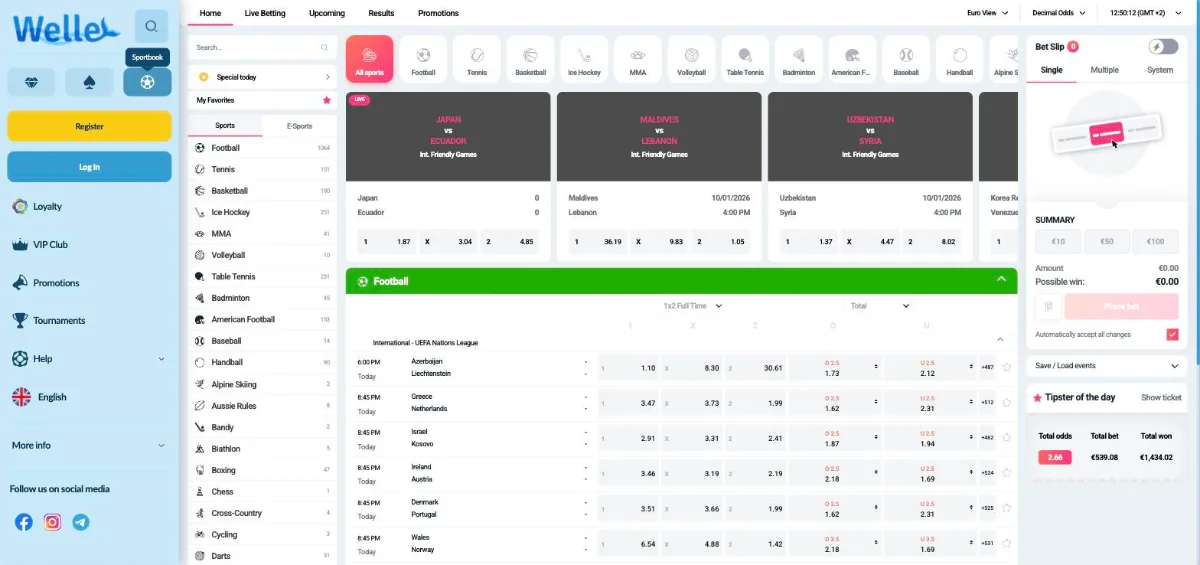Click the blue Log In button
Image resolution: width=1200 pixels, height=565 pixels.
[x=89, y=167]
